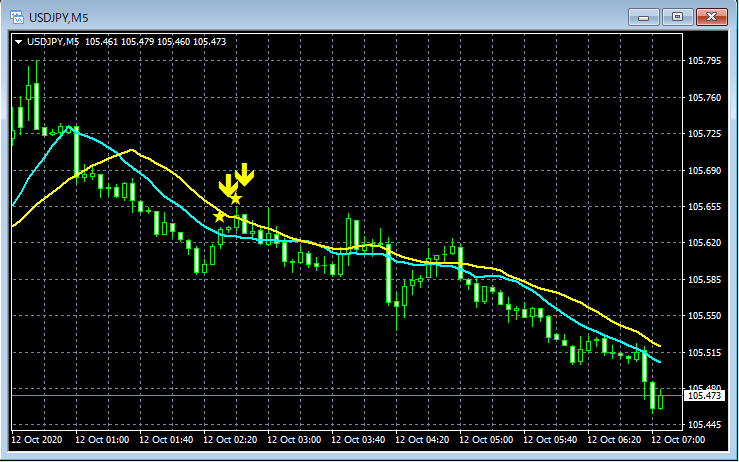Click the price scale value 105.585
The width and height of the screenshot is (739, 462).
click(x=705, y=280)
